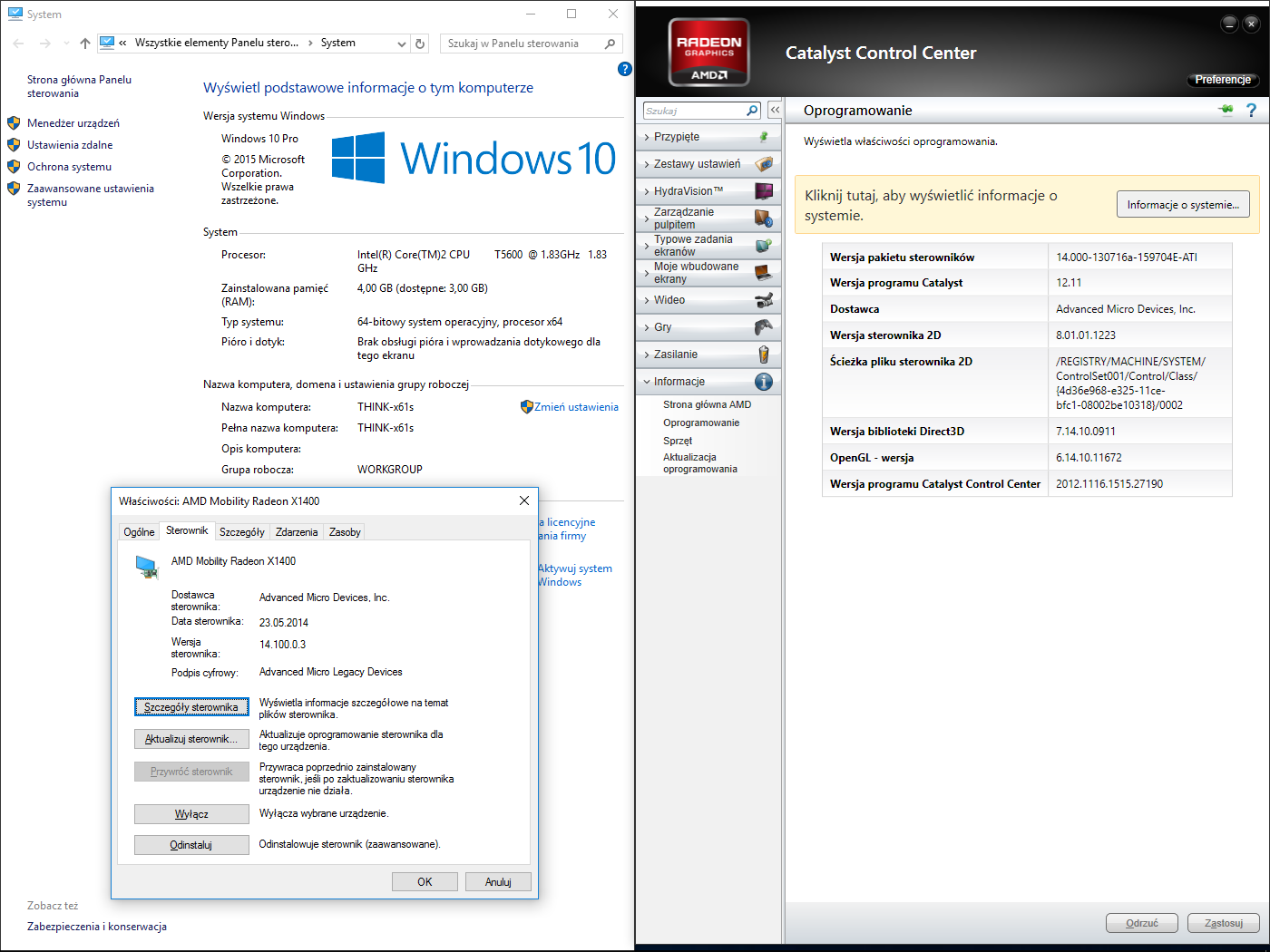Click the Informacje o systemie button
Image resolution: width=1270 pixels, height=952 pixels.
(x=1182, y=205)
